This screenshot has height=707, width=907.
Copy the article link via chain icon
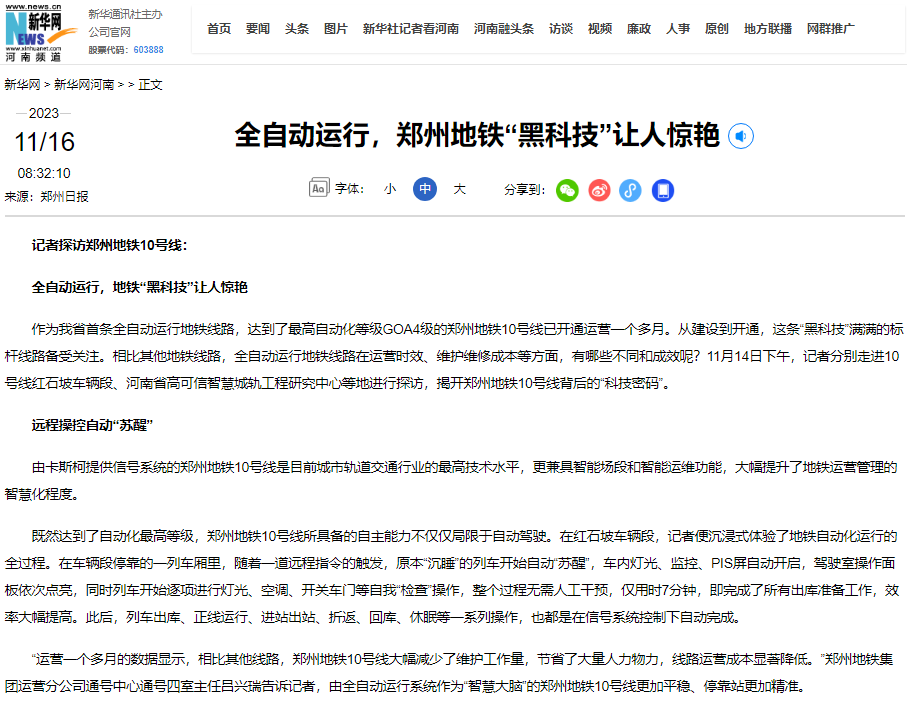coord(631,190)
